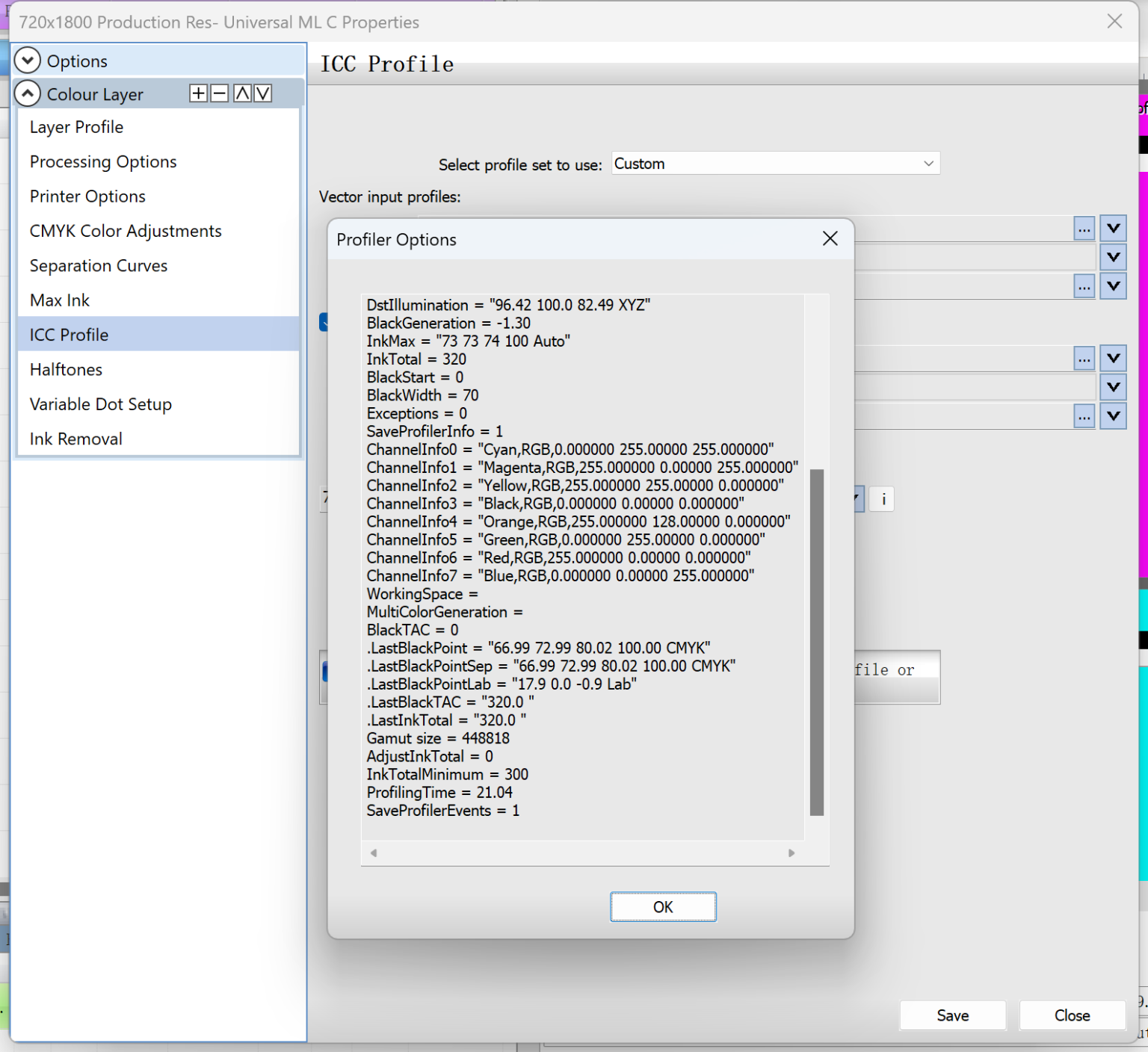This screenshot has height=1052, width=1148.
Task: Collapse the Colour Layer section
Action: coord(28,94)
